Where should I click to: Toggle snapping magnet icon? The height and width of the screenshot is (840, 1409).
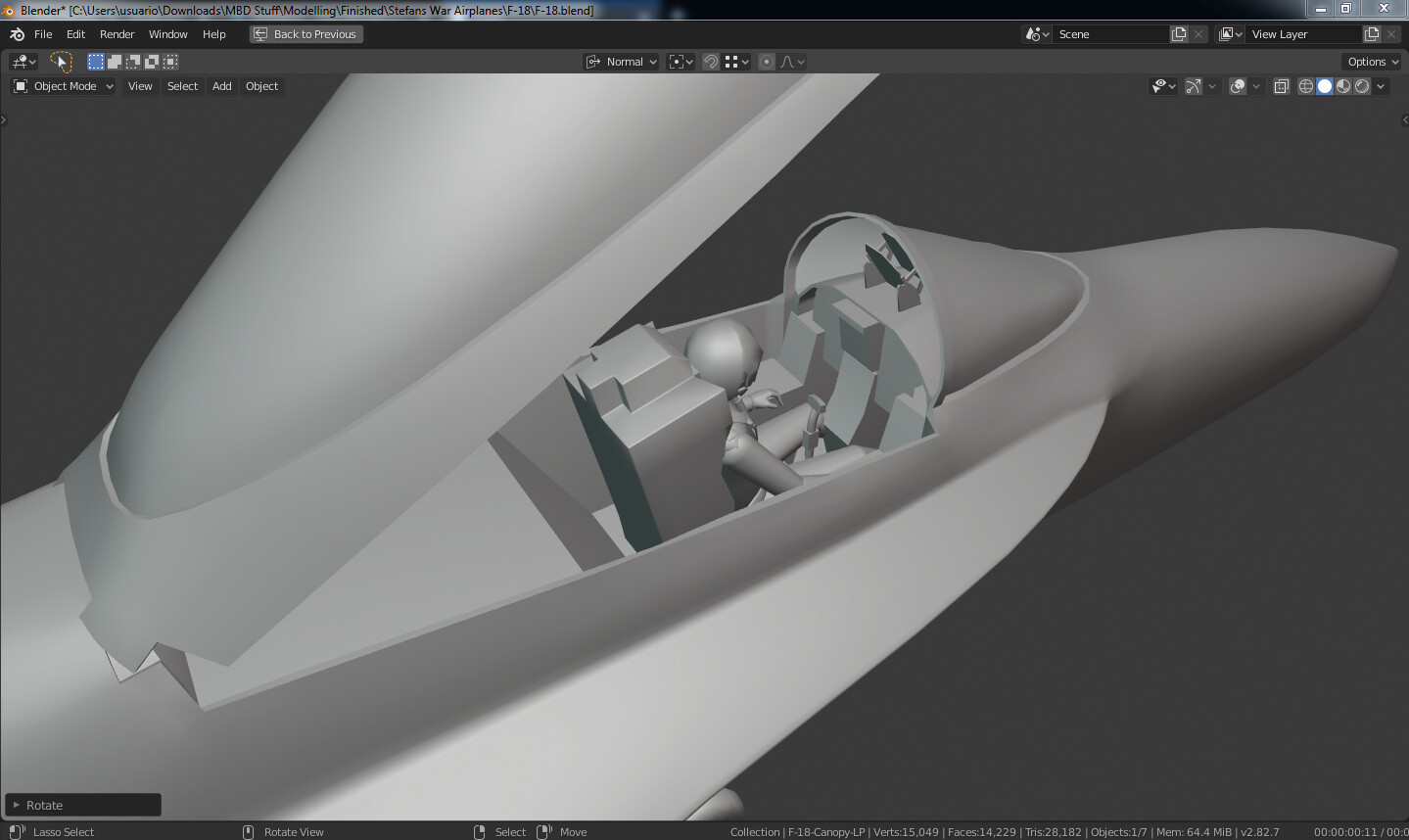[x=711, y=62]
